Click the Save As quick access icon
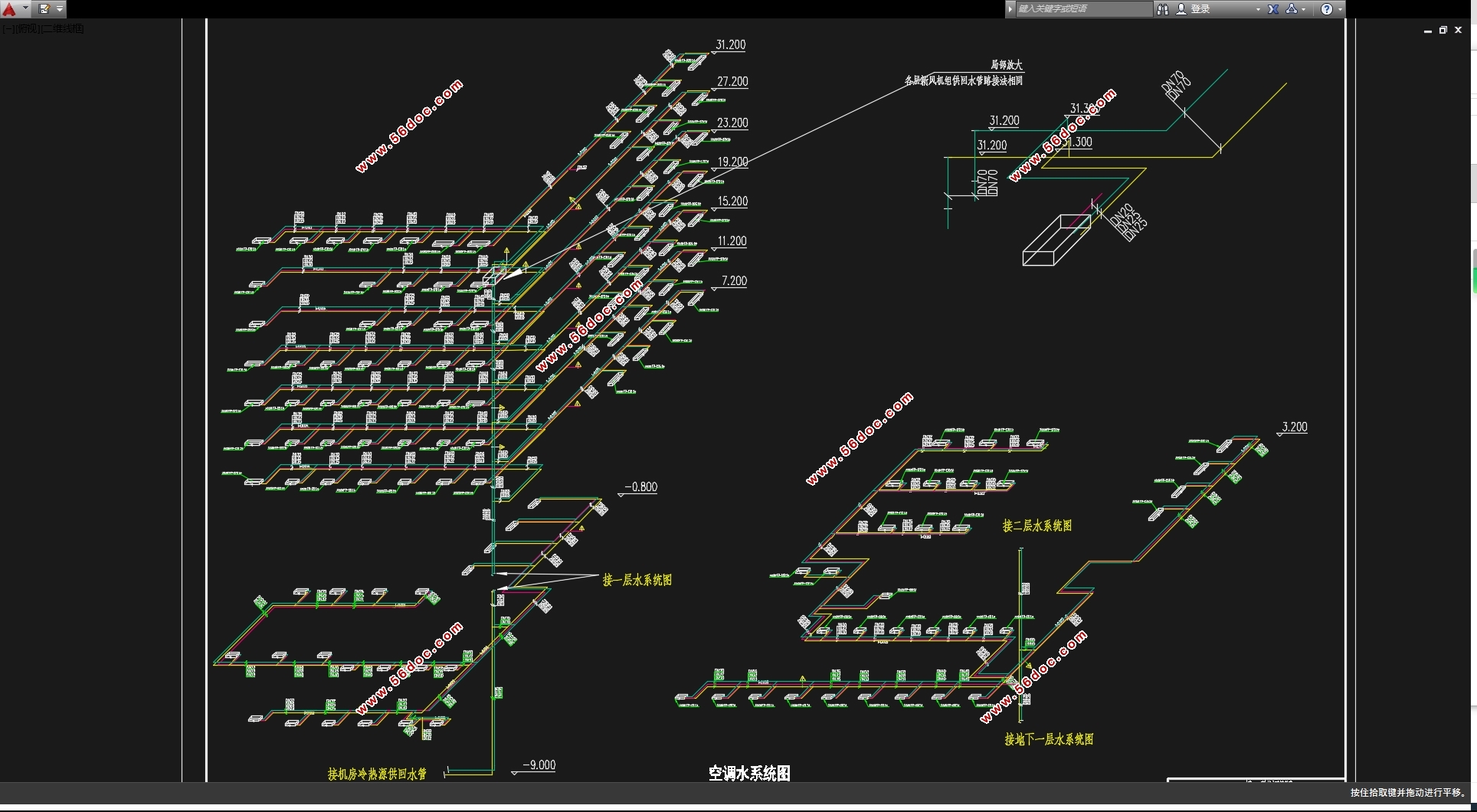This screenshot has height=812, width=1477. click(x=44, y=9)
